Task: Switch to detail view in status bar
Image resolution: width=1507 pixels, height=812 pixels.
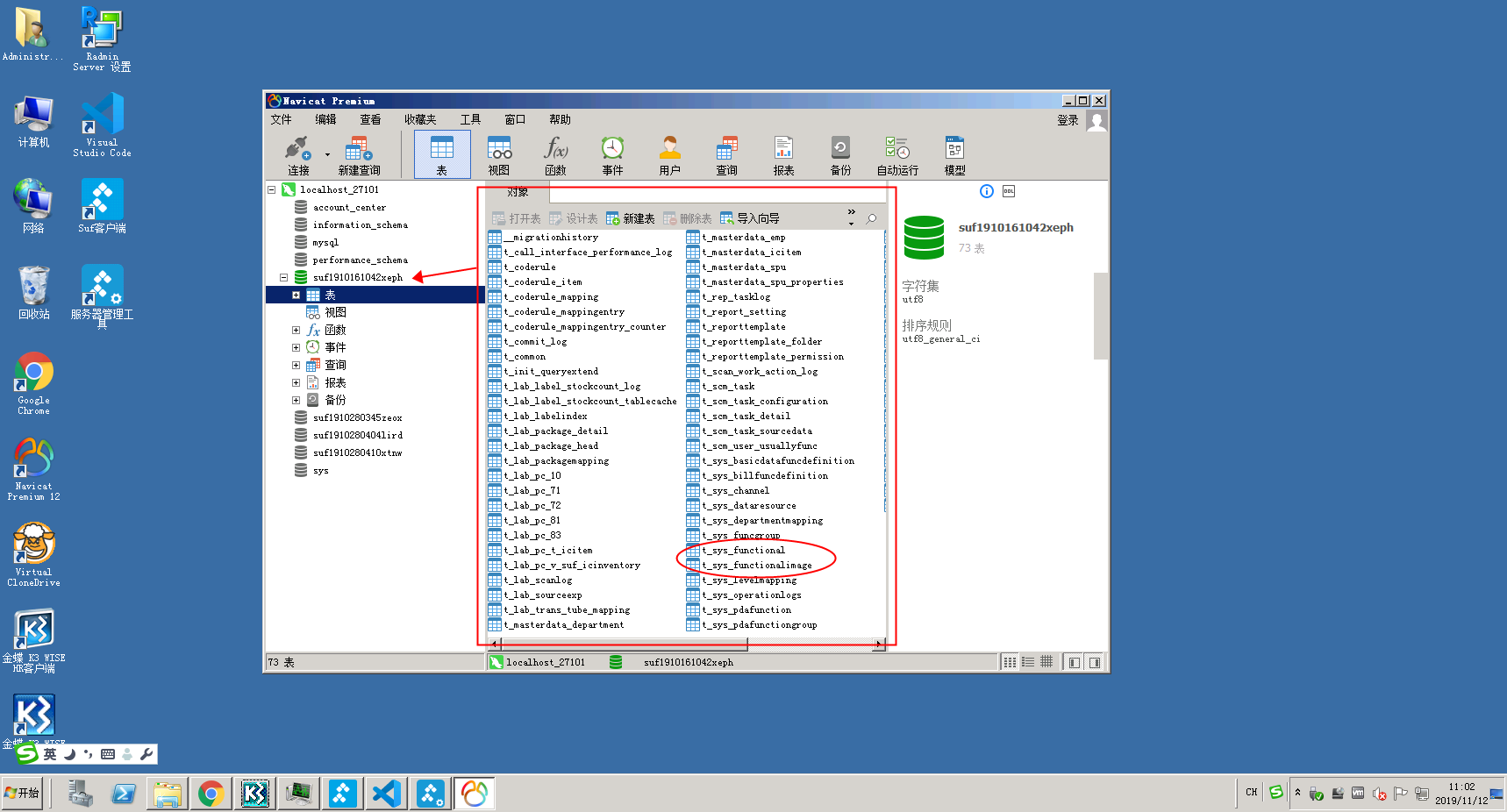Action: pyautogui.click(x=1046, y=662)
